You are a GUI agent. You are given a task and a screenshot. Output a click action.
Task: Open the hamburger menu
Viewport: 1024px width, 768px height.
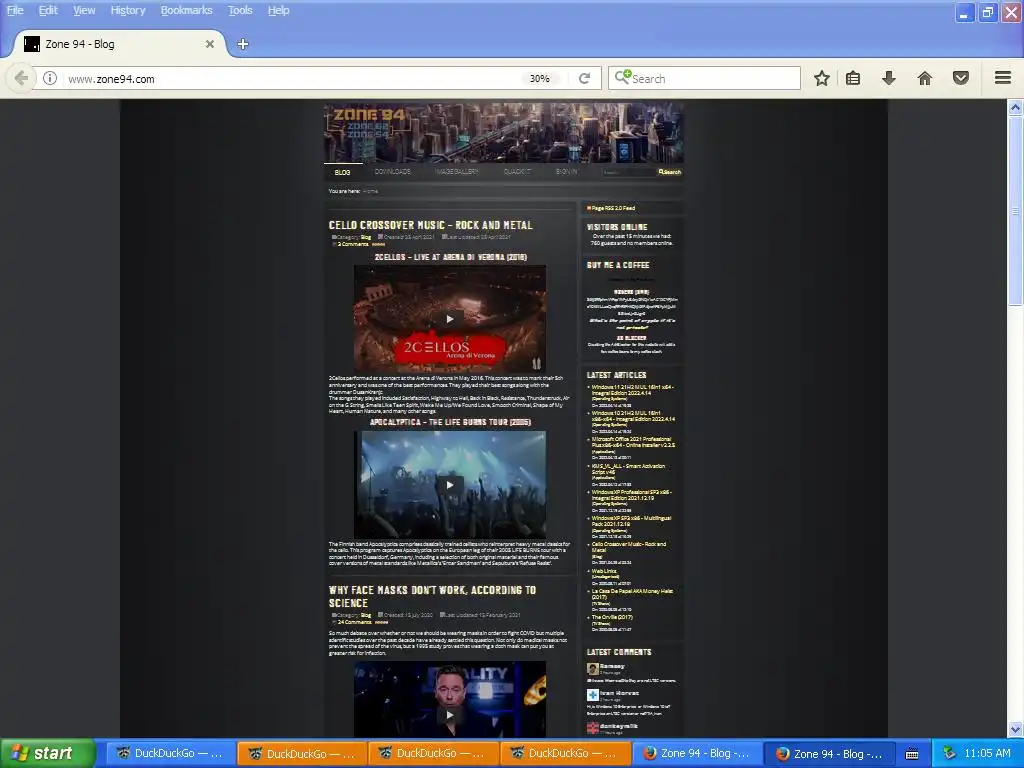(1003, 78)
